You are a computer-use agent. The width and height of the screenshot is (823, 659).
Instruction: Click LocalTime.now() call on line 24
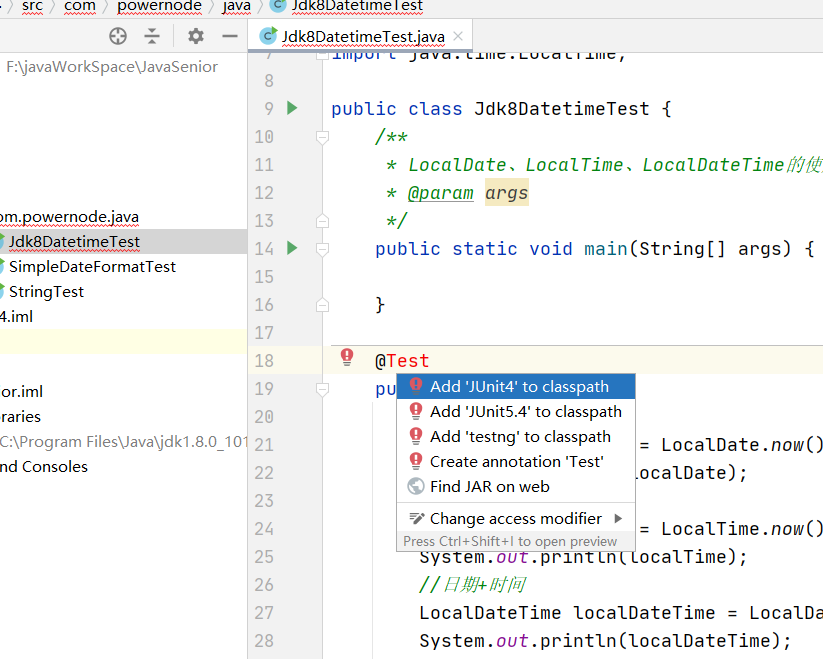[742, 529]
